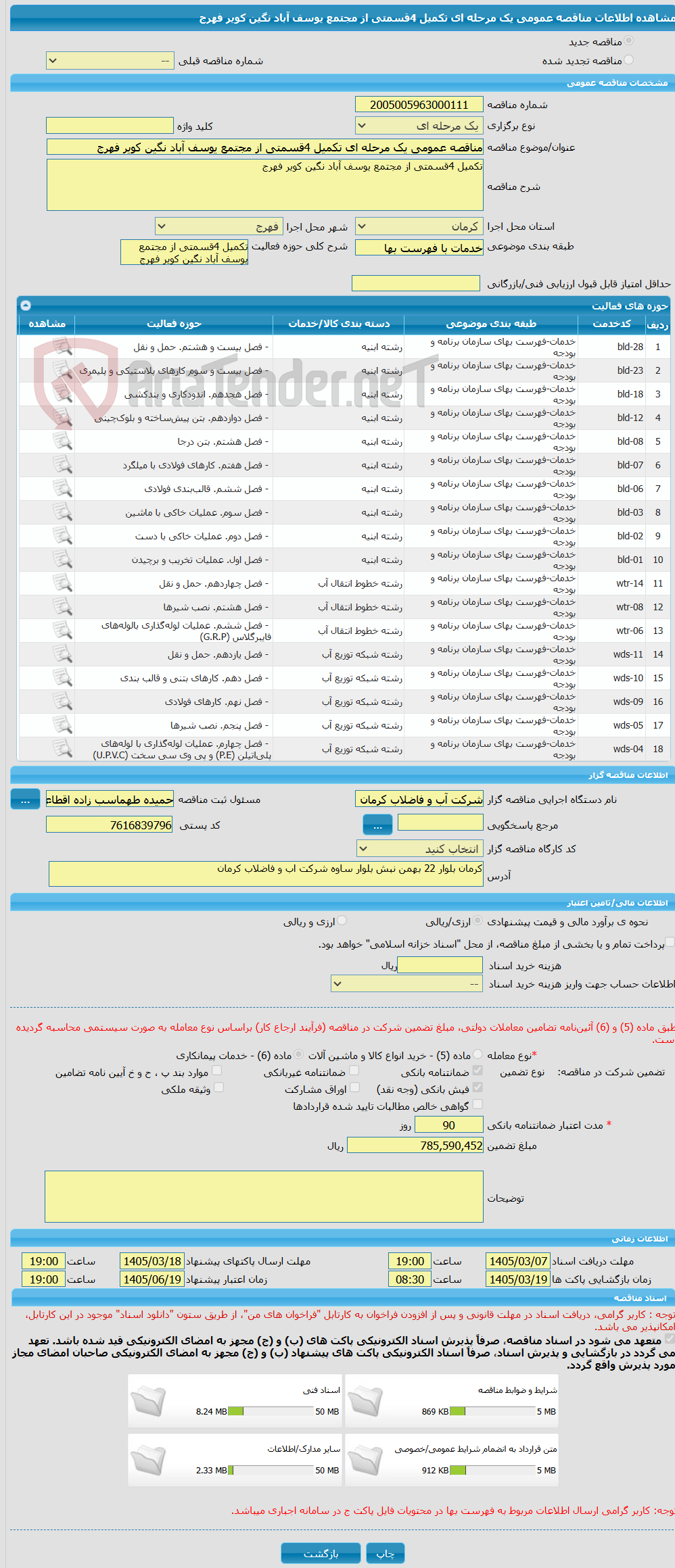Open view icon for row bld-01

[x=62, y=560]
